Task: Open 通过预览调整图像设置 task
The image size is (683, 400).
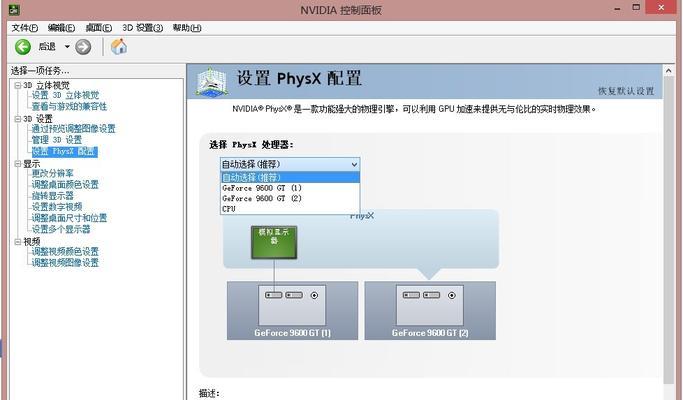Action: point(73,129)
